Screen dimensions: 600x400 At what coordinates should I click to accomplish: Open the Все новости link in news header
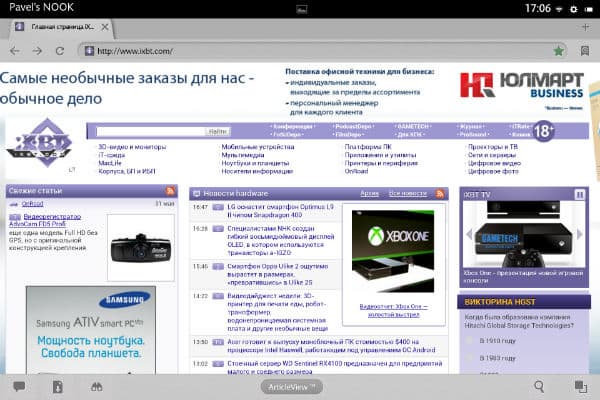click(x=408, y=194)
